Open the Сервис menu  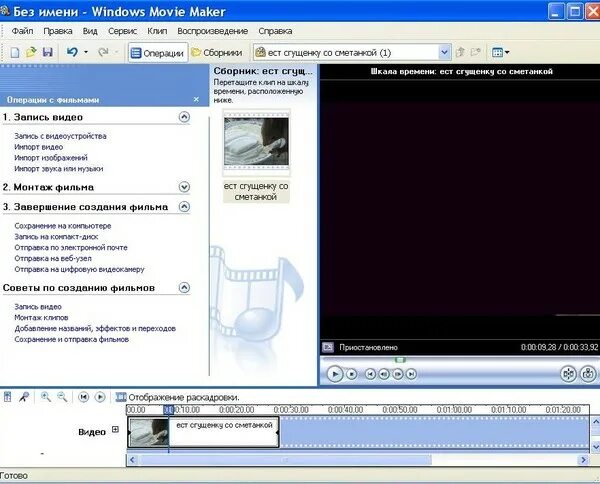coord(122,31)
